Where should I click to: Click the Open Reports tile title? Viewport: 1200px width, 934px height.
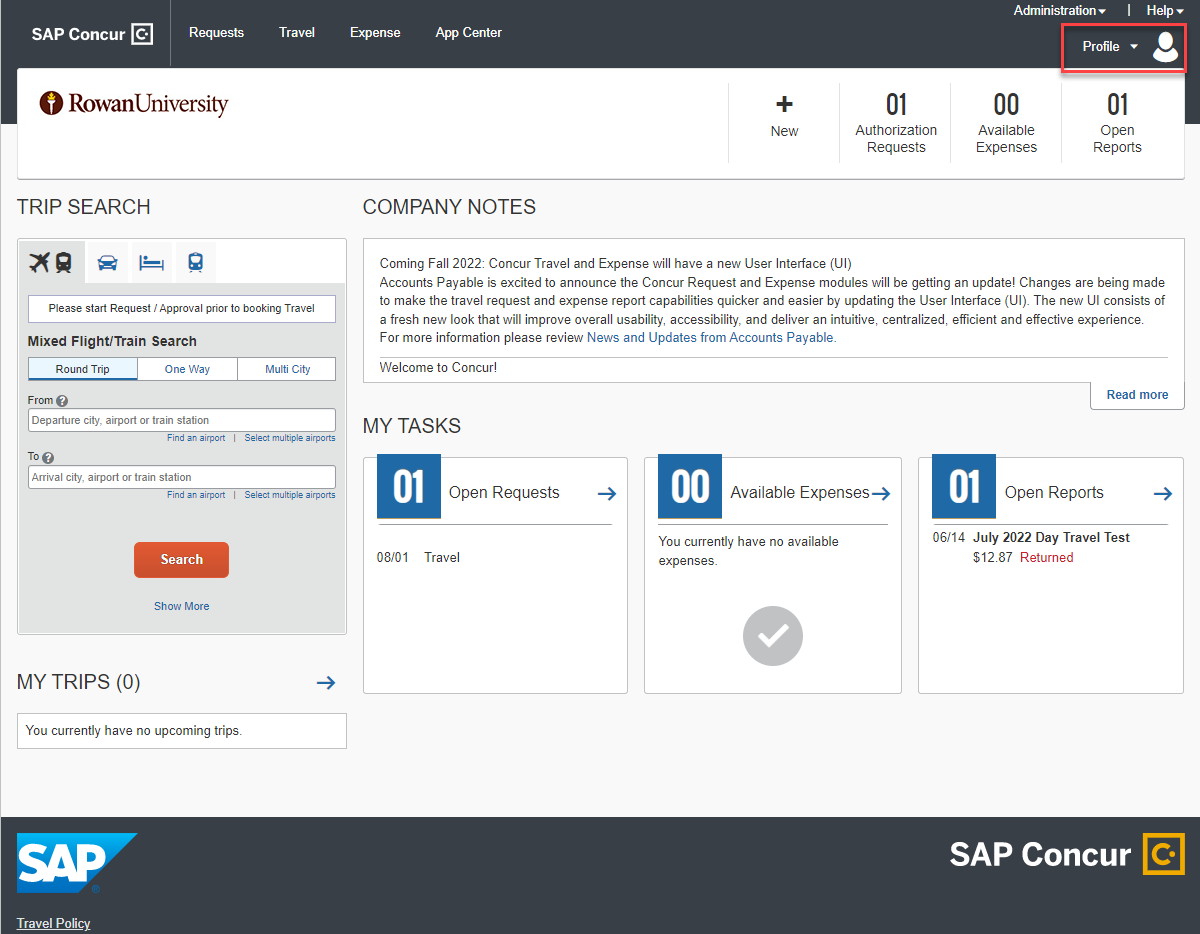tap(1054, 493)
